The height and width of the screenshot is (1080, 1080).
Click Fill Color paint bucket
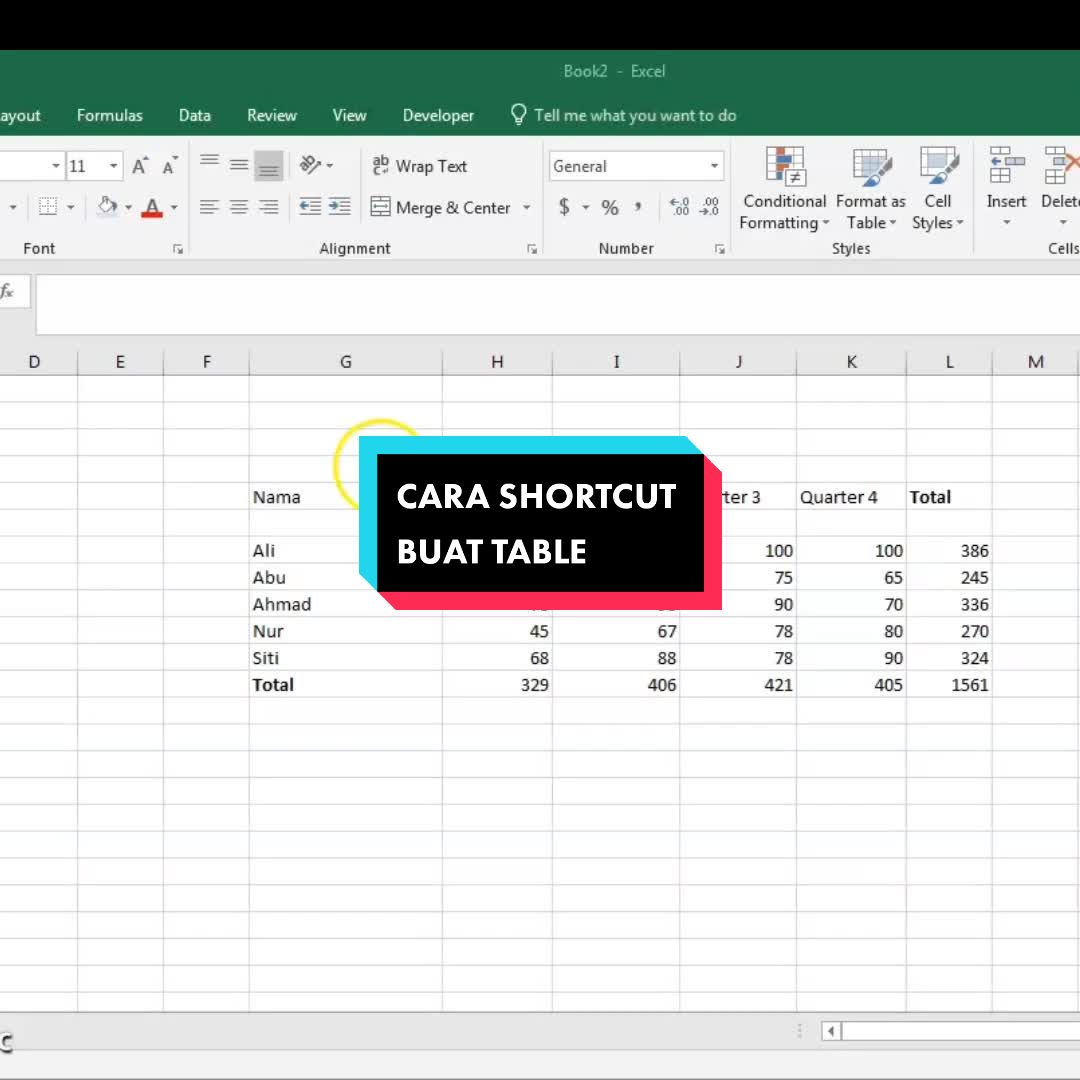107,207
